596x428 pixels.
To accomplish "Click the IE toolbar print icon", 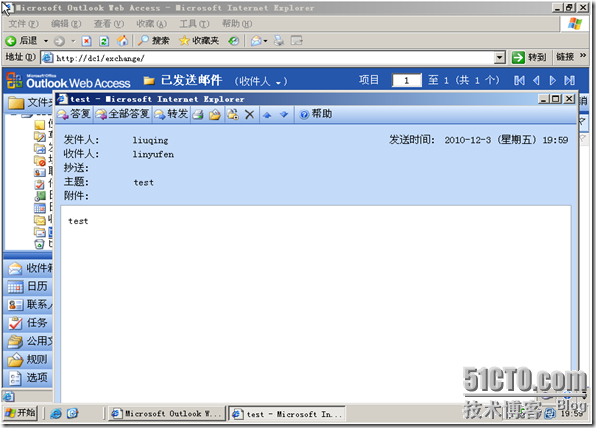I will 279,41.
